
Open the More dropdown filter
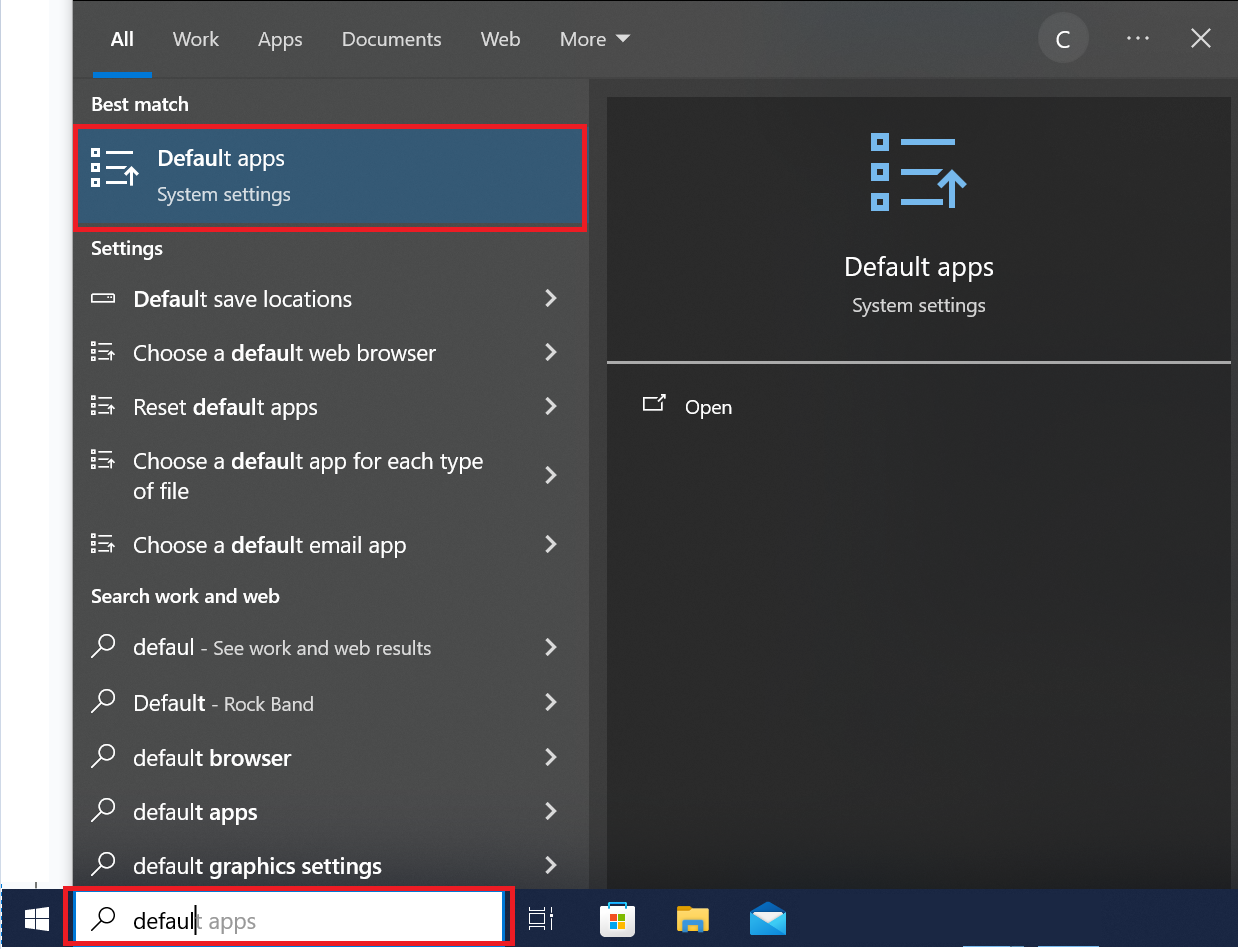(595, 39)
